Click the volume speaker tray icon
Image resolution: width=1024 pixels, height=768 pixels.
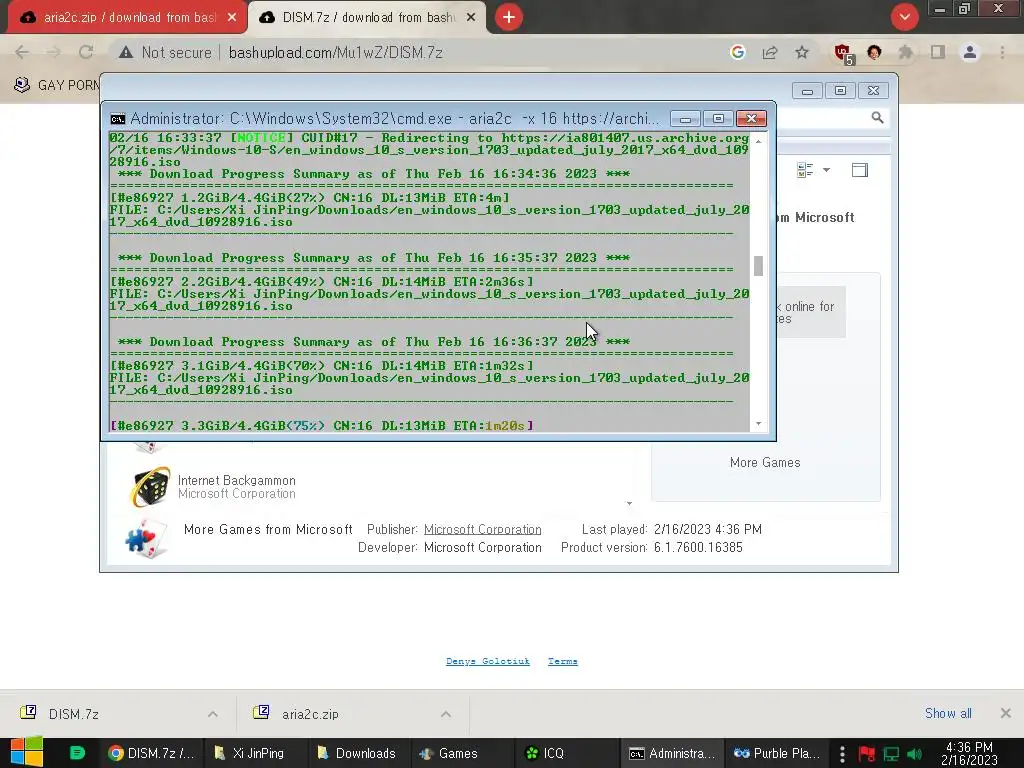(914, 754)
